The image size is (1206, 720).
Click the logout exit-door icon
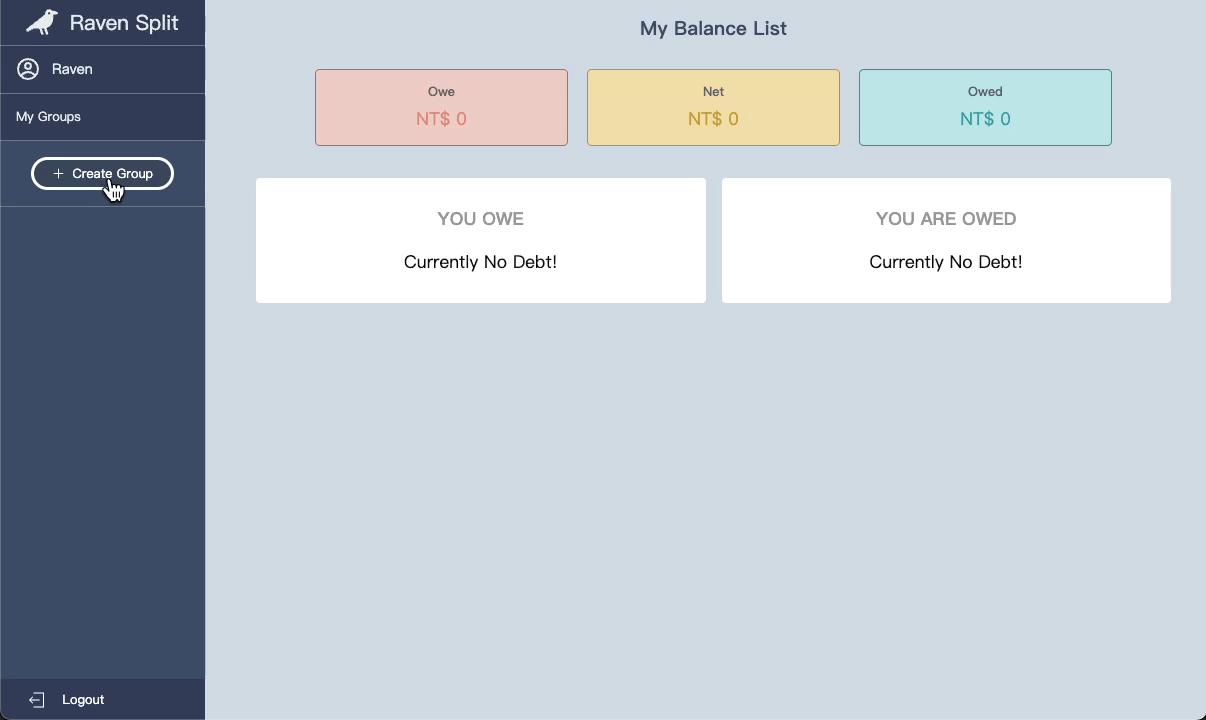(x=37, y=699)
